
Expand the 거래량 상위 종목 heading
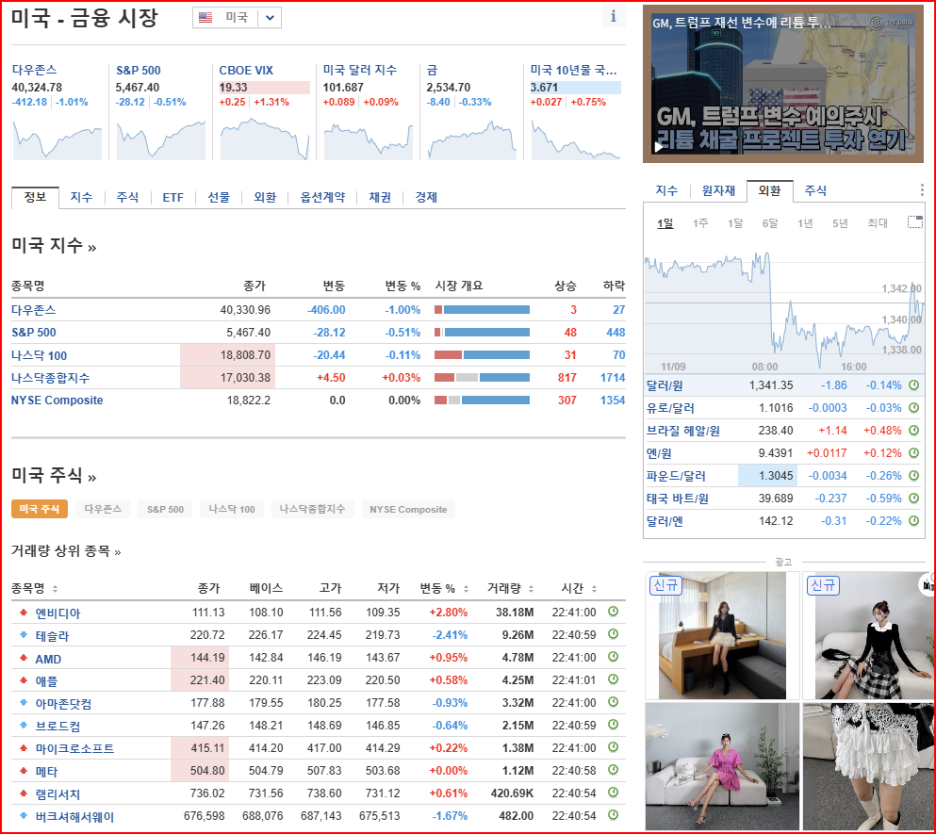click(66, 551)
